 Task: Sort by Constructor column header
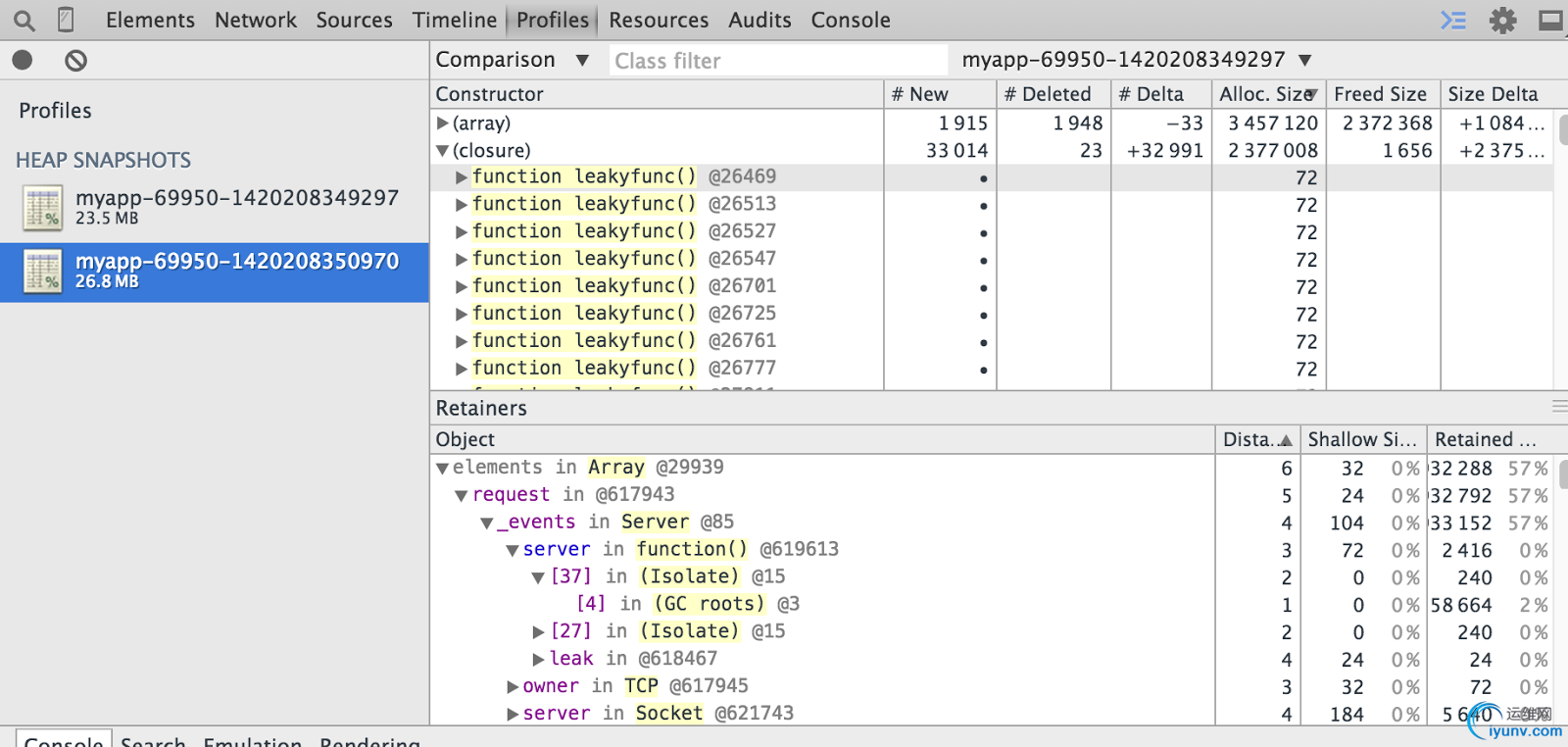(657, 94)
